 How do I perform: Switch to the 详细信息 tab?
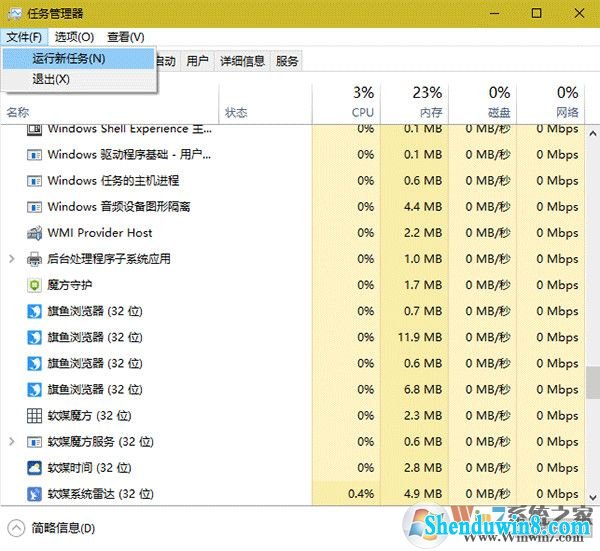point(242,61)
